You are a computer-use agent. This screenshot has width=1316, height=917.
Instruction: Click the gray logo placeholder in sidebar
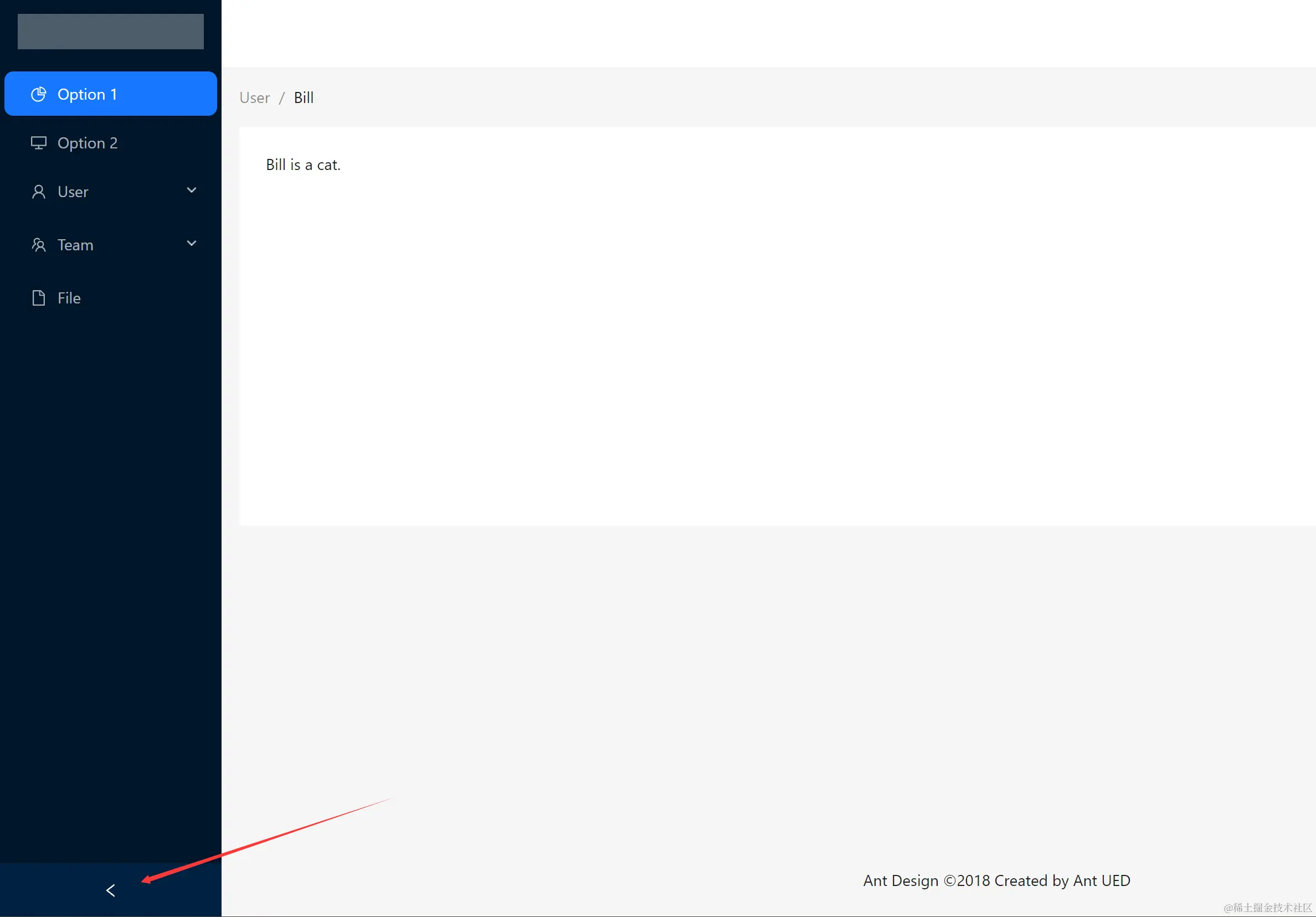click(x=111, y=32)
